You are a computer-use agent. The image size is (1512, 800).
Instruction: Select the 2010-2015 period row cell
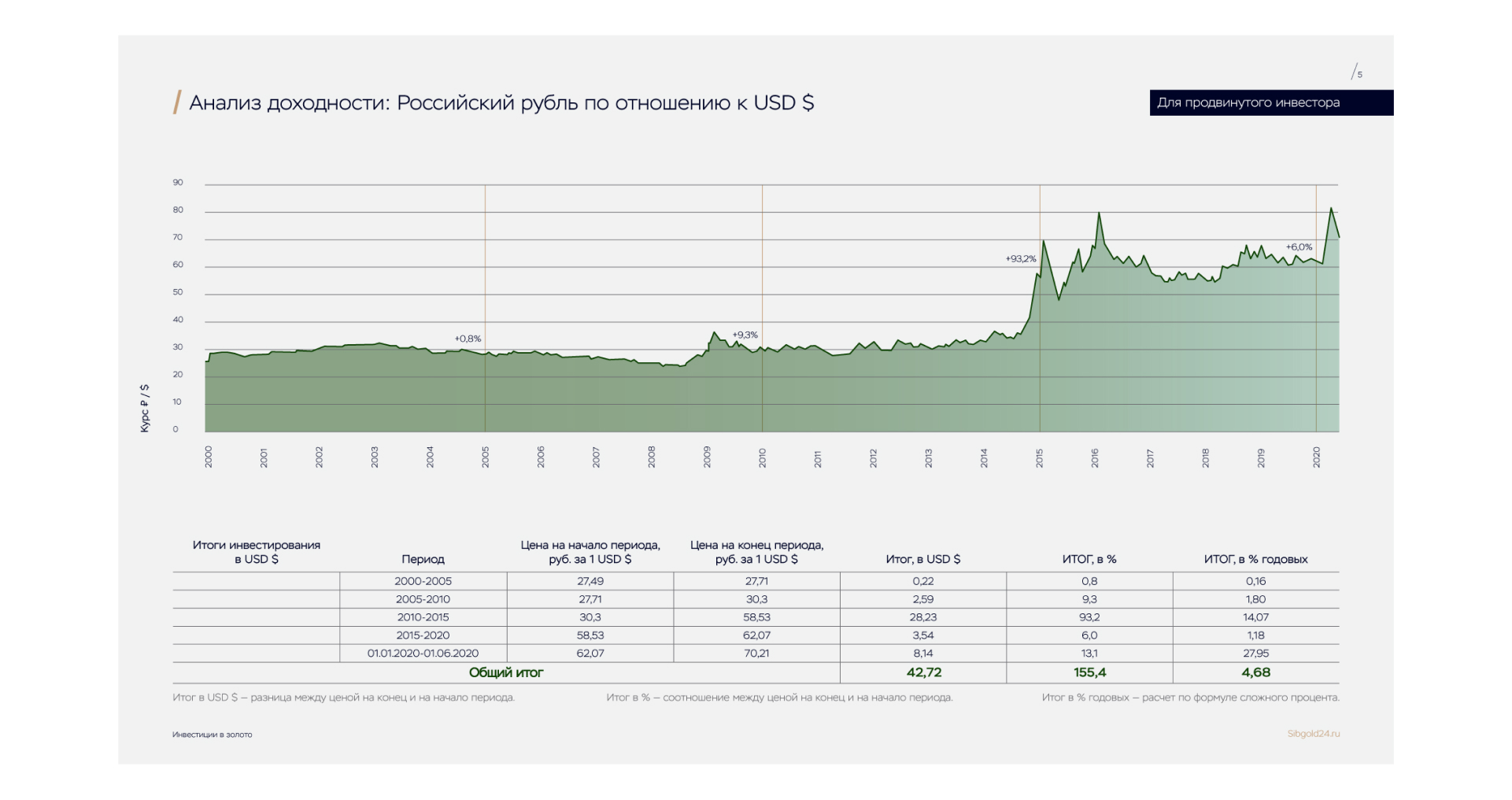point(423,617)
